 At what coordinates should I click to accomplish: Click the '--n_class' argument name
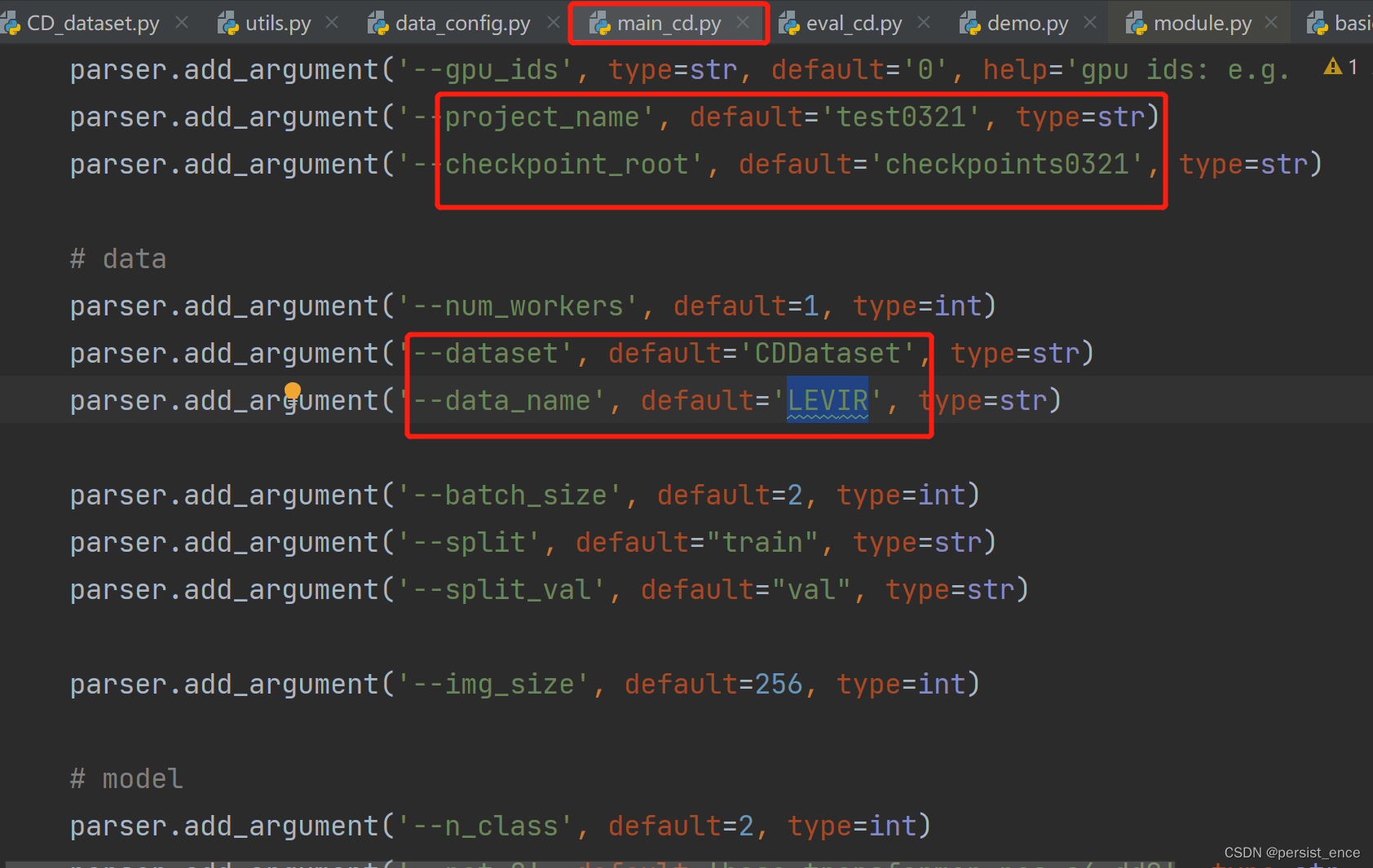[485, 826]
